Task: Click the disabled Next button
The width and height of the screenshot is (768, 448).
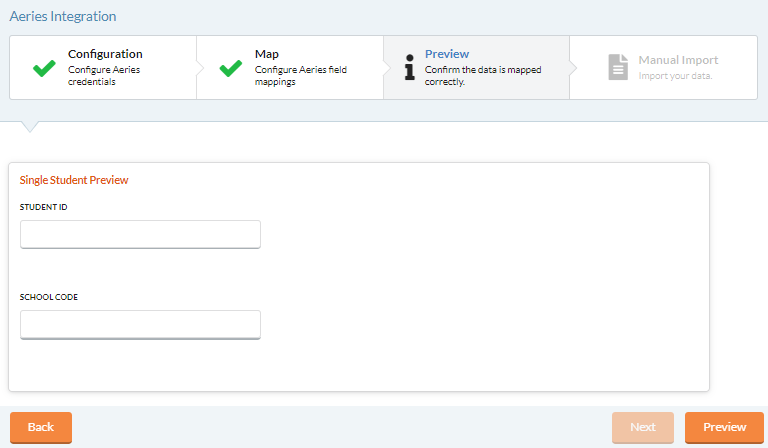Action: tap(643, 427)
